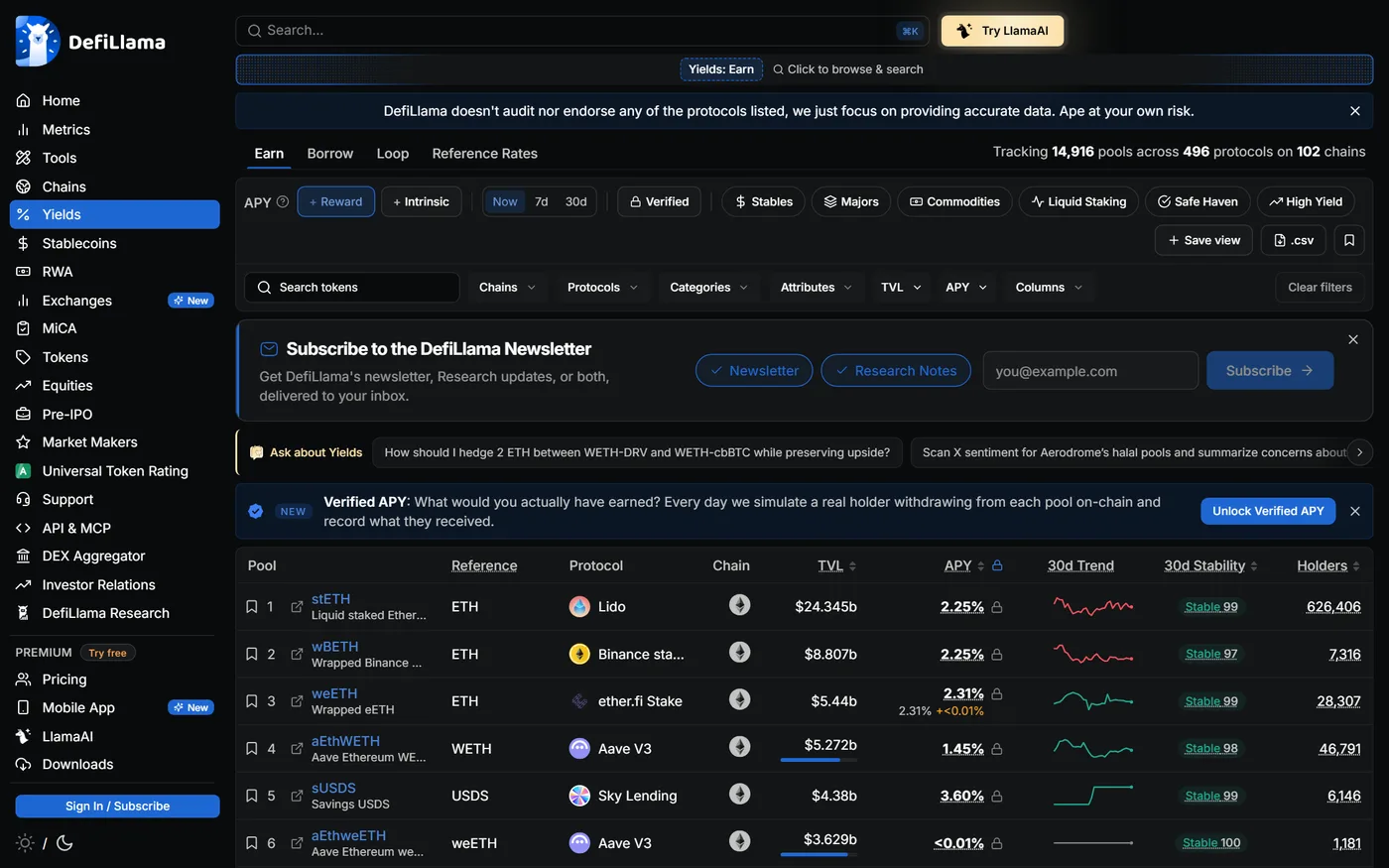
Task: Select the Now APY timeframe
Action: click(505, 201)
